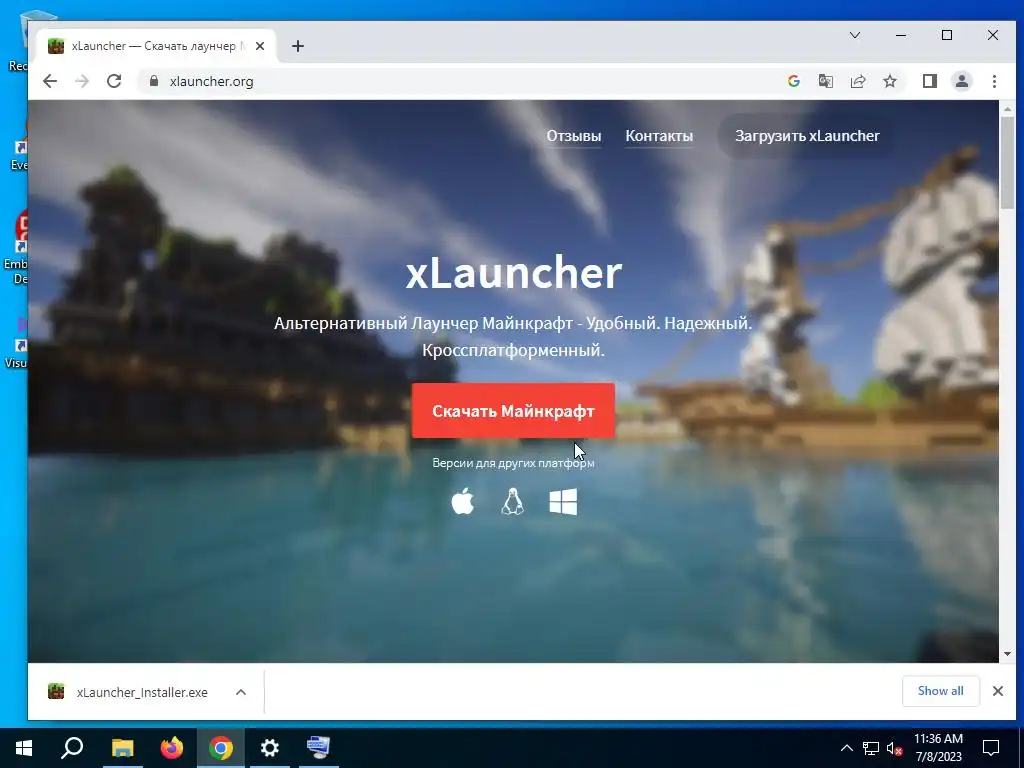This screenshot has width=1024, height=768.
Task: Click the xLauncher heading text
Action: pyautogui.click(x=513, y=272)
